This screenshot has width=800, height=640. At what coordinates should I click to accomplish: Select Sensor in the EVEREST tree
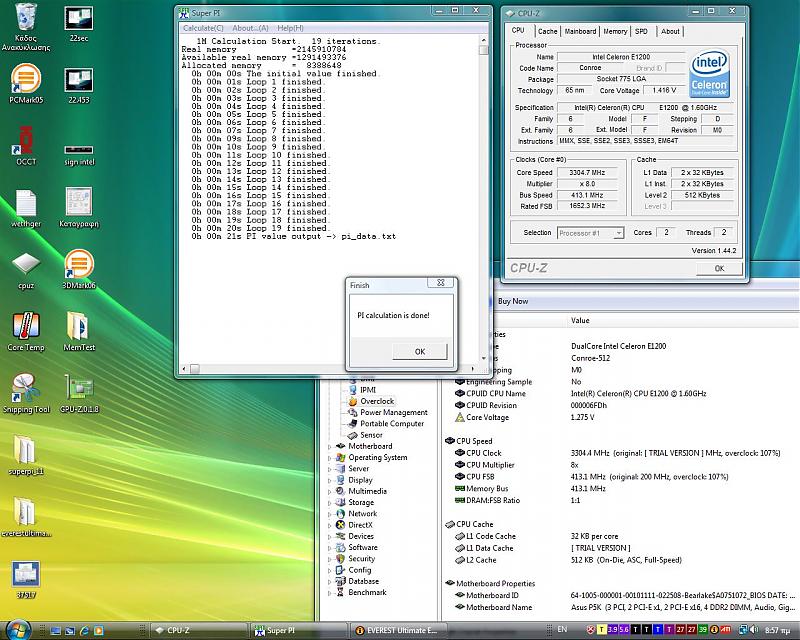coord(371,435)
